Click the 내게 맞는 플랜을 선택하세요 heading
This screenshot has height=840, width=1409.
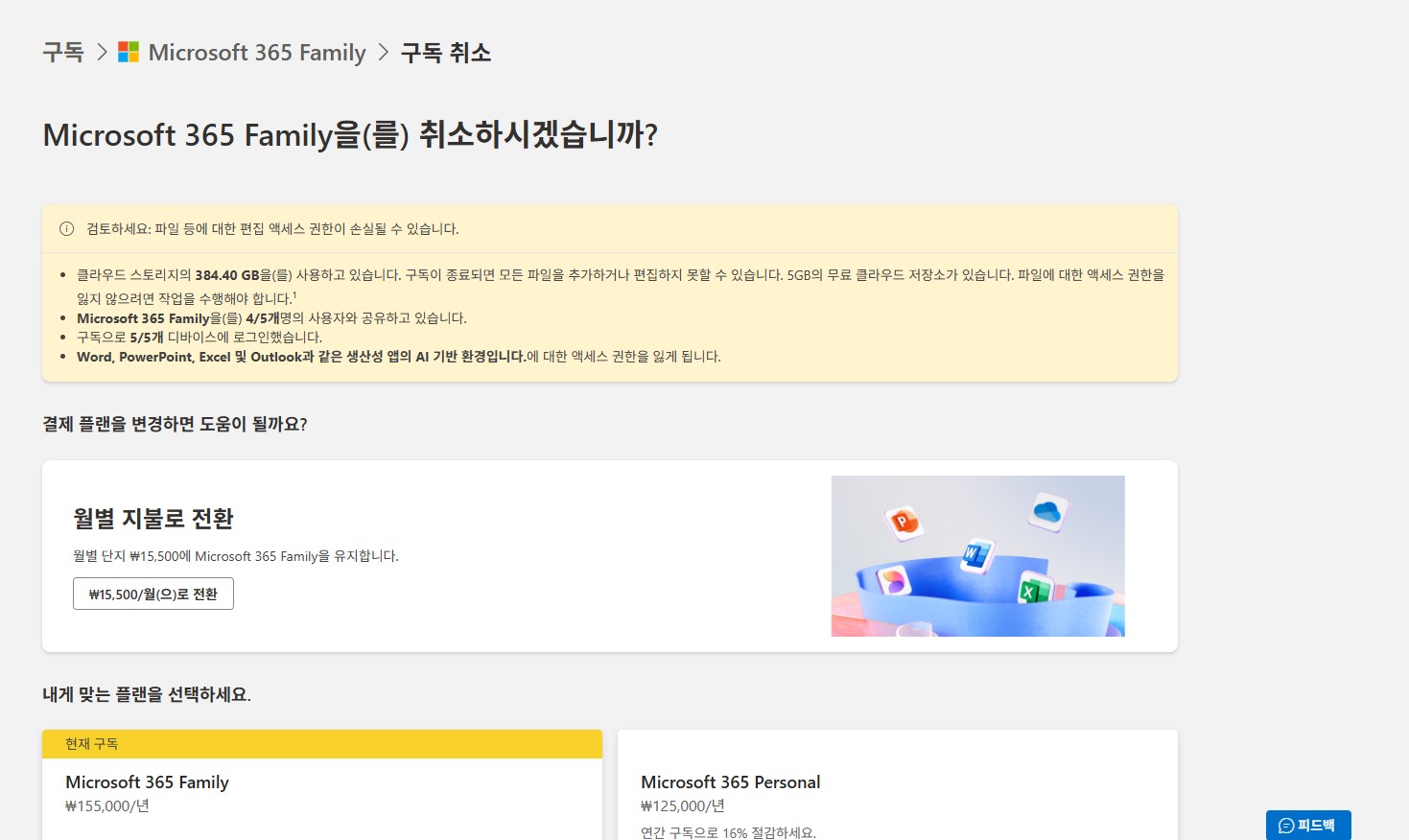pyautogui.click(x=147, y=694)
